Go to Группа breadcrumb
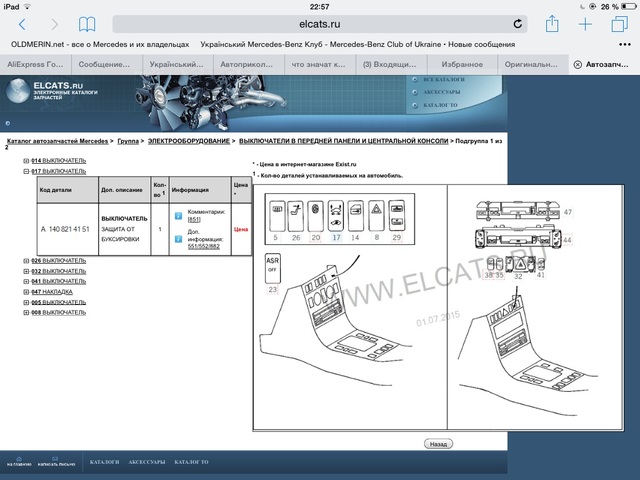640x480 pixels. point(128,141)
